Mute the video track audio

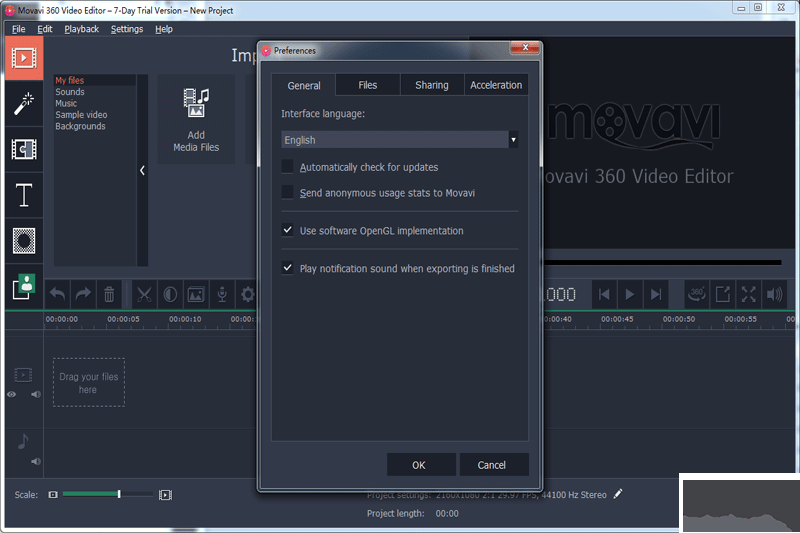[x=36, y=394]
